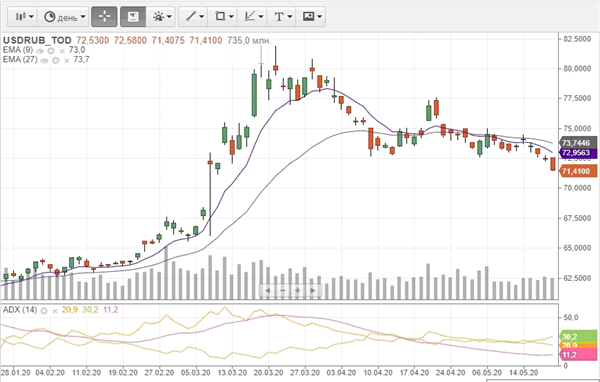The height and width of the screenshot is (382, 600).
Task: Open the indicators dropdown in the toolbar
Action: coord(161,16)
